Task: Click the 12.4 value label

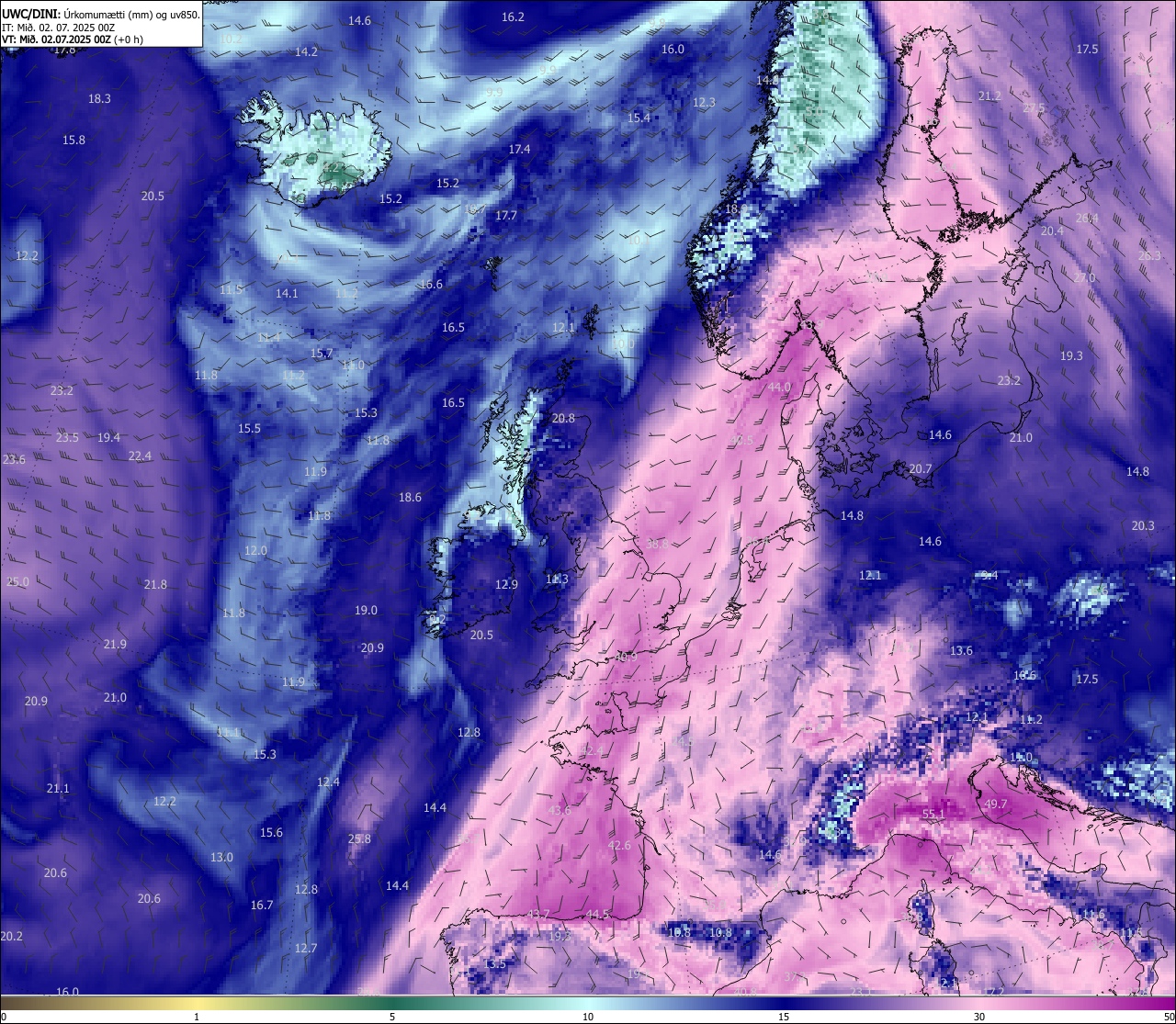Action: tap(329, 782)
